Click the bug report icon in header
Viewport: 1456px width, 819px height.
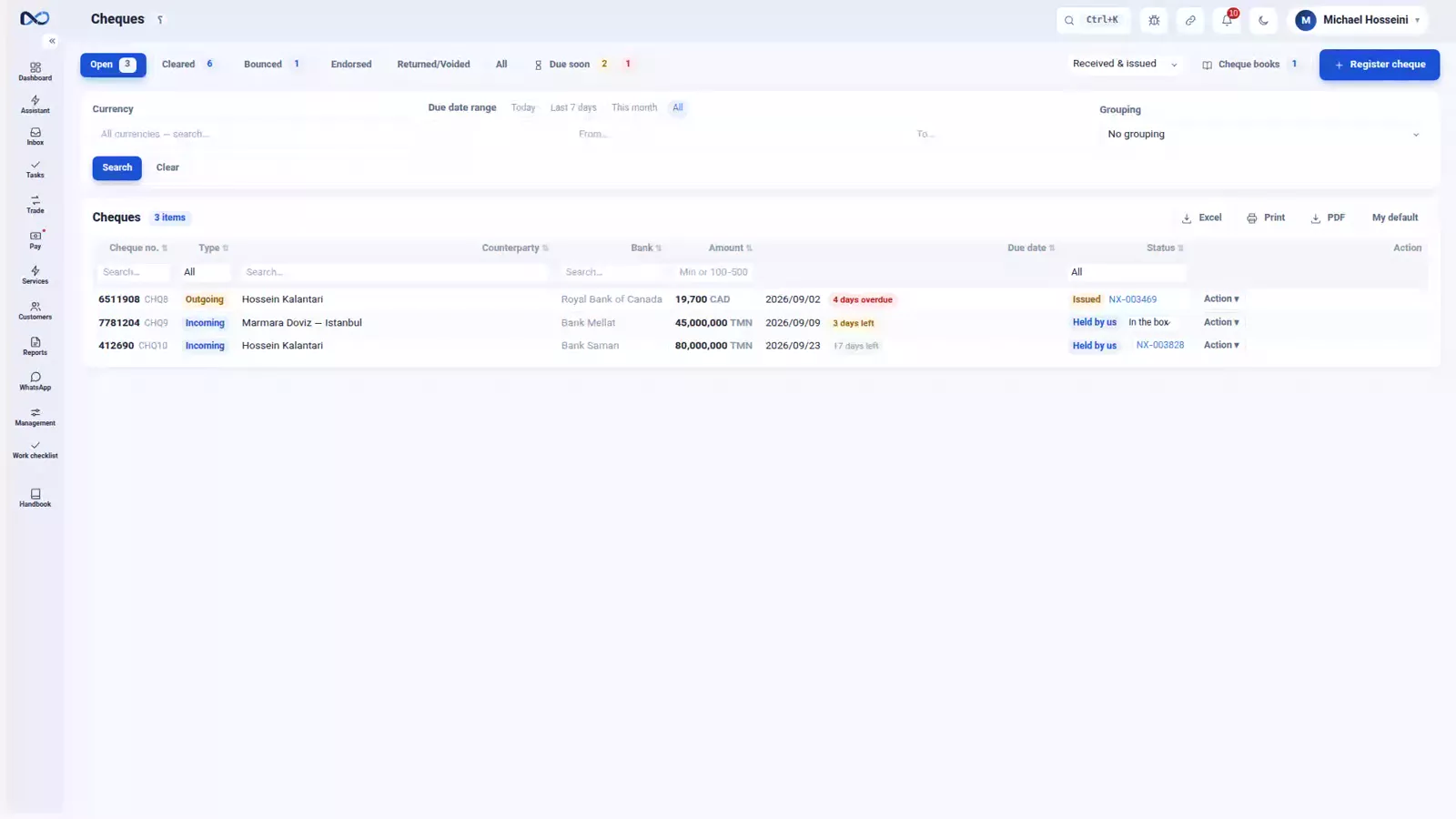[x=1154, y=20]
